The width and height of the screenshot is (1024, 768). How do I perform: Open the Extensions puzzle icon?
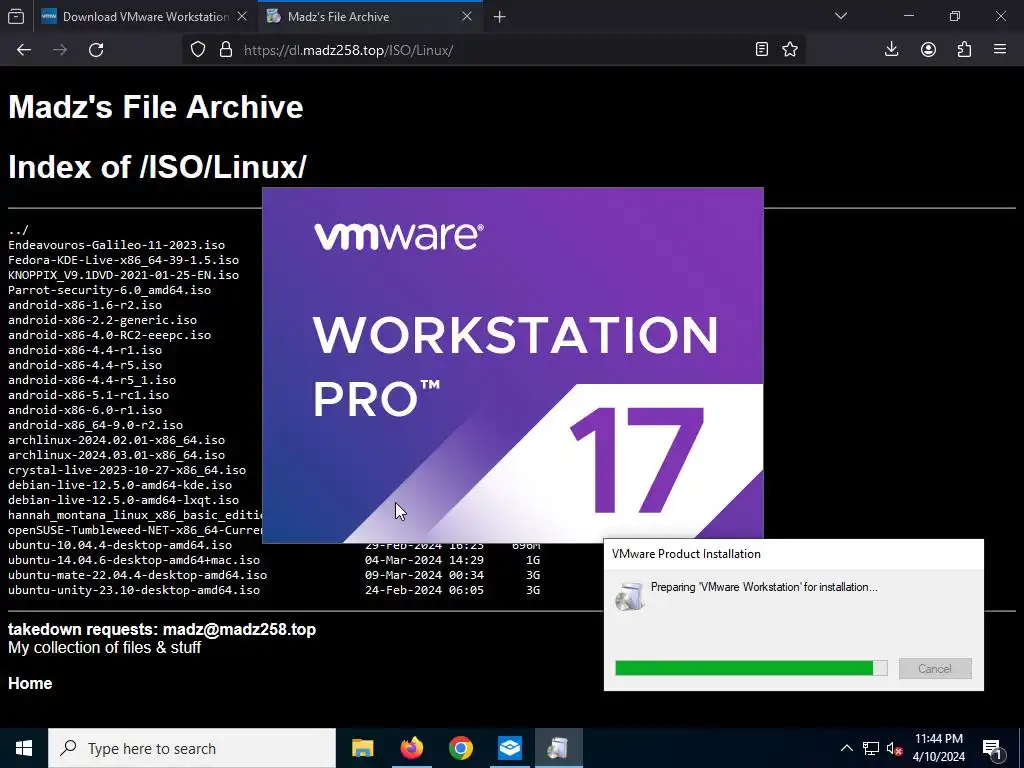click(964, 49)
